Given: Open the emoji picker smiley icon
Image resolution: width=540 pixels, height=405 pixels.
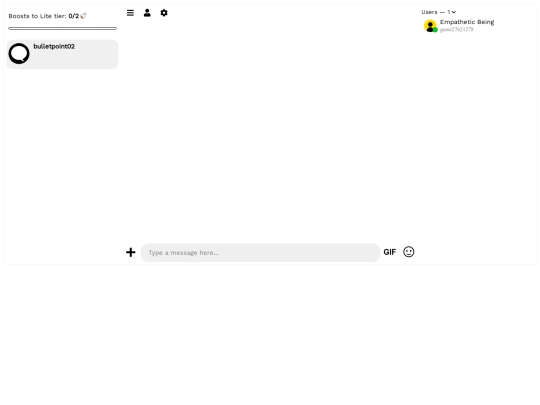Looking at the screenshot, I should click(x=409, y=252).
